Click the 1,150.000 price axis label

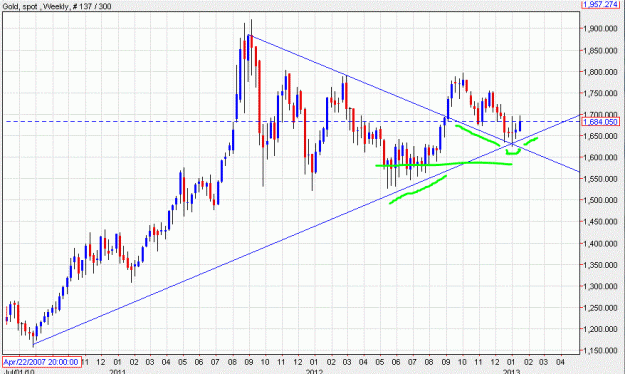601,350
